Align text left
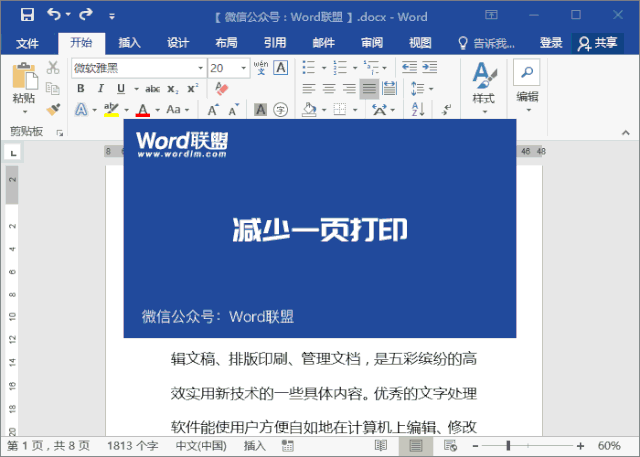 pos(309,89)
